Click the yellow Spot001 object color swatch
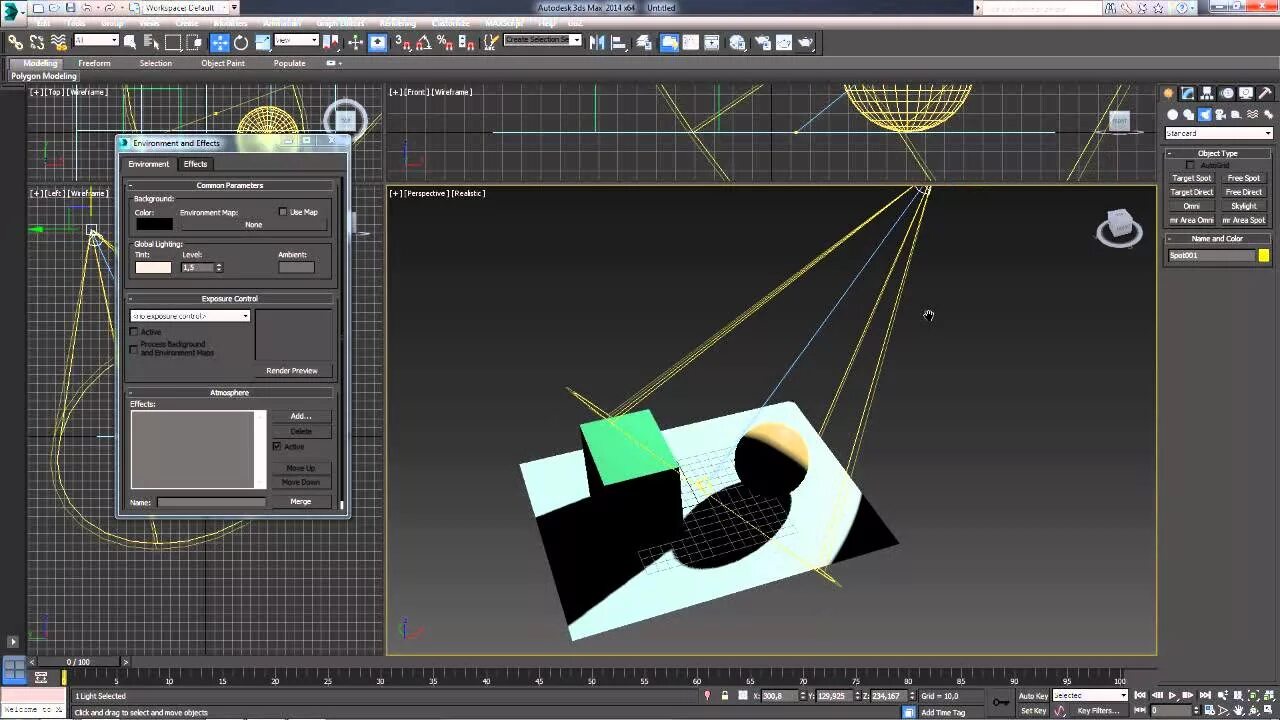The height and width of the screenshot is (720, 1280). pos(1264,255)
